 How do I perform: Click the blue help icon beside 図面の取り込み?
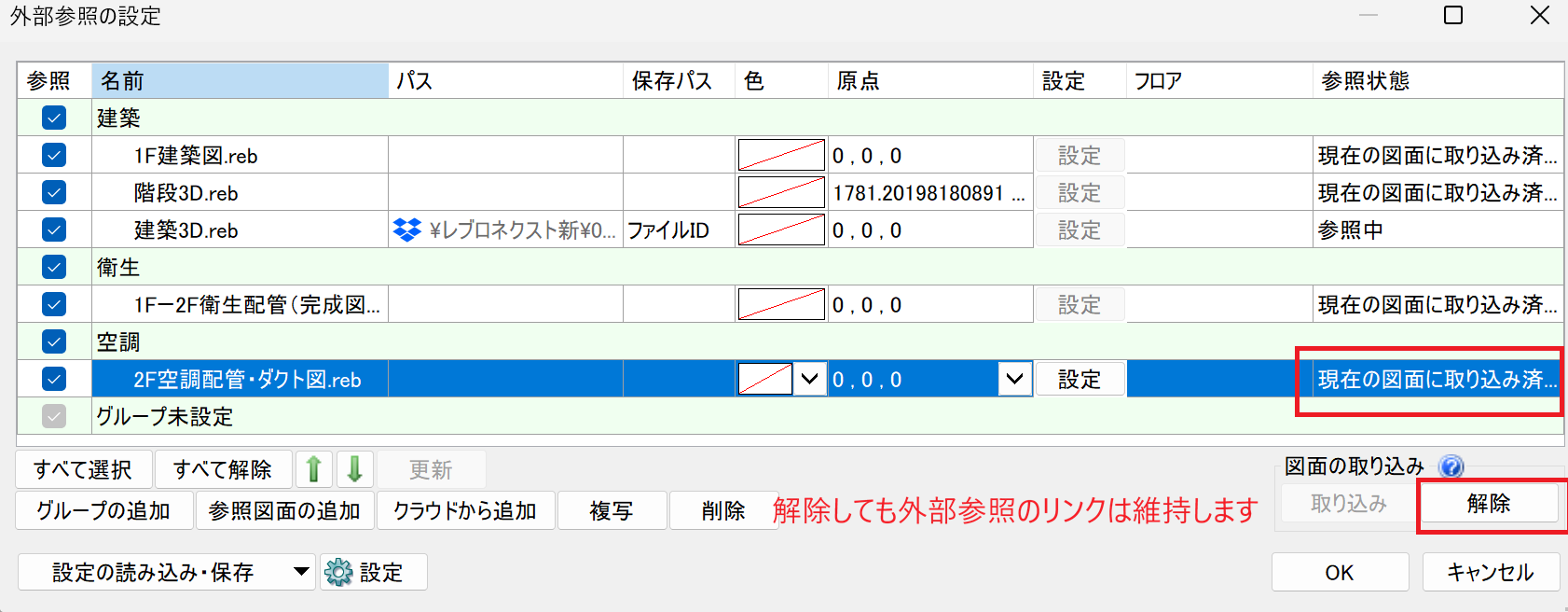tap(1451, 466)
